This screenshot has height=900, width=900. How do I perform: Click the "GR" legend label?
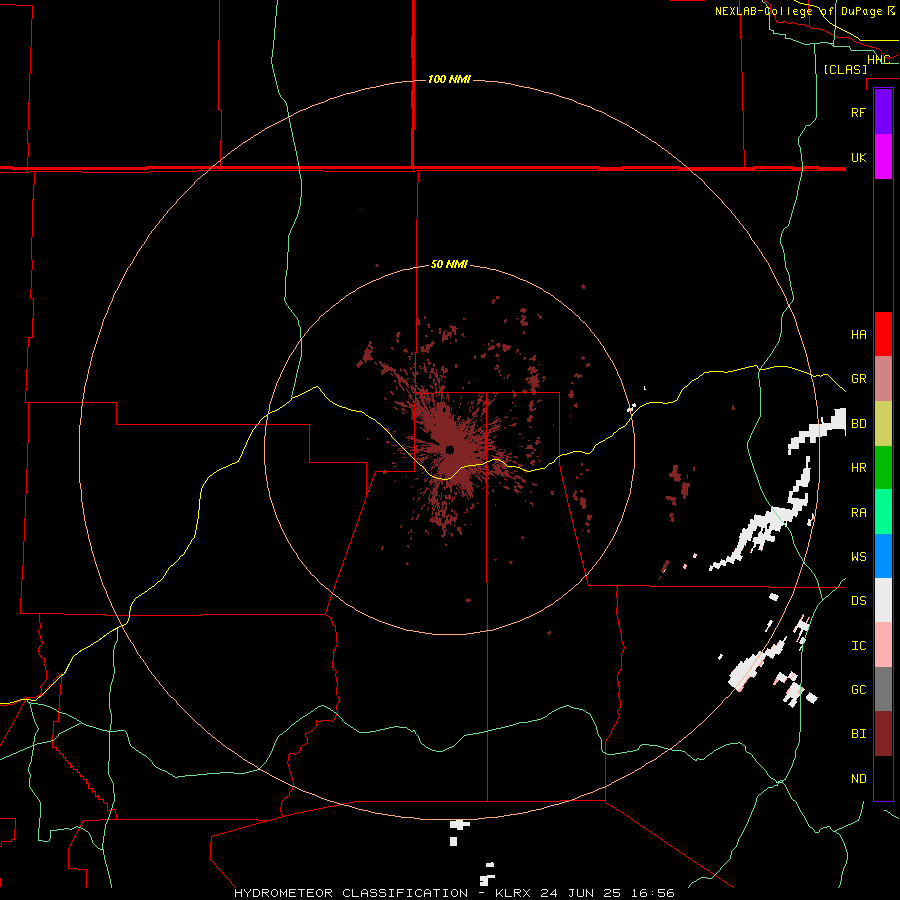coord(858,379)
